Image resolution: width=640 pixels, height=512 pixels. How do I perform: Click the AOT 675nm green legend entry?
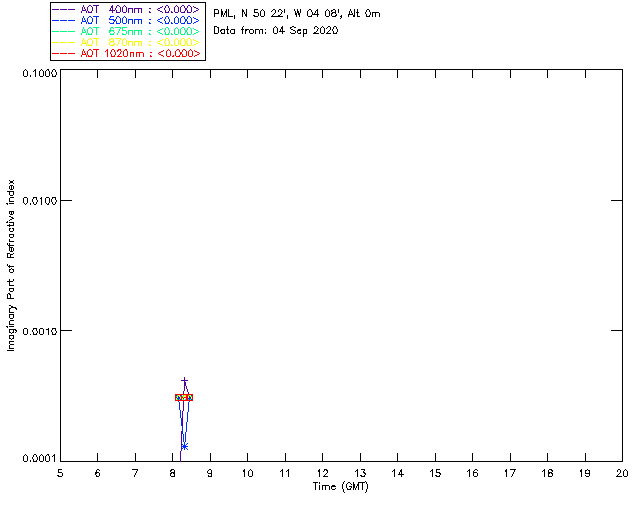click(x=126, y=31)
